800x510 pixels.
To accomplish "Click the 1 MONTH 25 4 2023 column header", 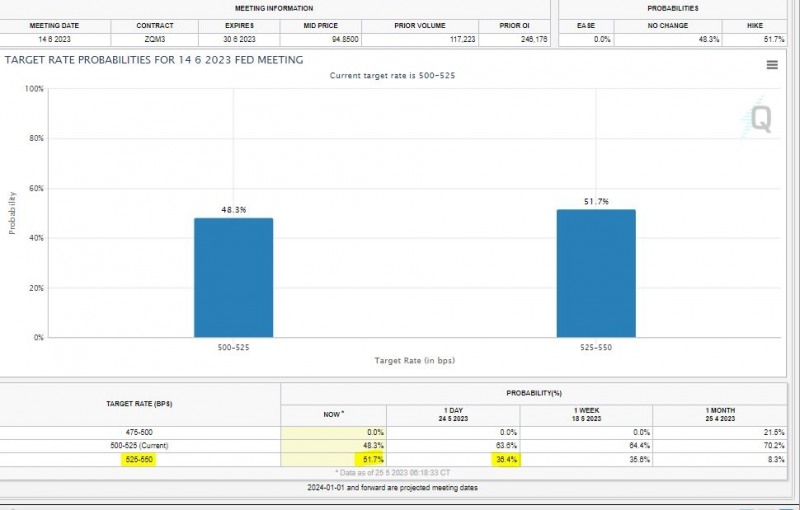I will point(720,415).
